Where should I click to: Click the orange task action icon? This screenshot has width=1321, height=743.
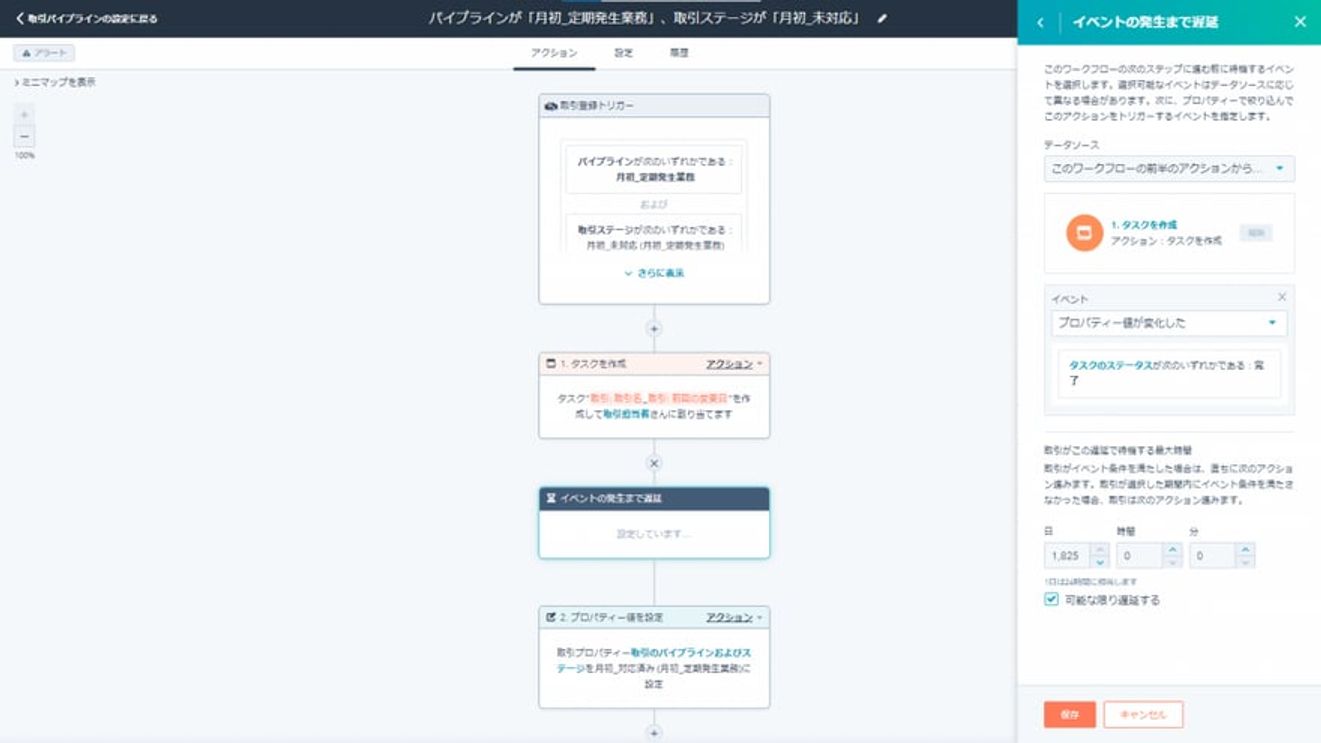point(1084,233)
